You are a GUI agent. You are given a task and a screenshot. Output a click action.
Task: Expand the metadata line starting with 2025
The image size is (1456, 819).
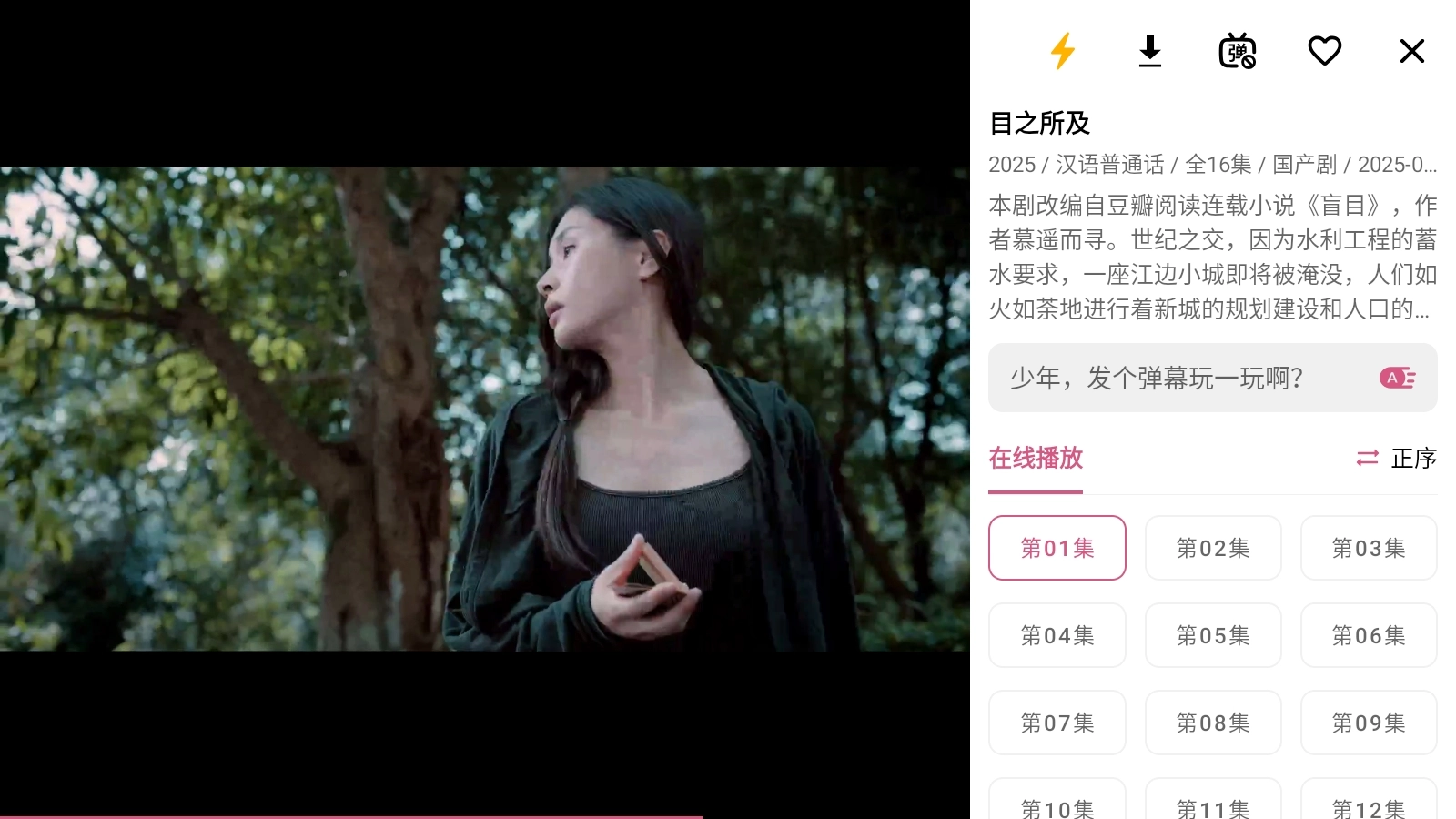1213,165
